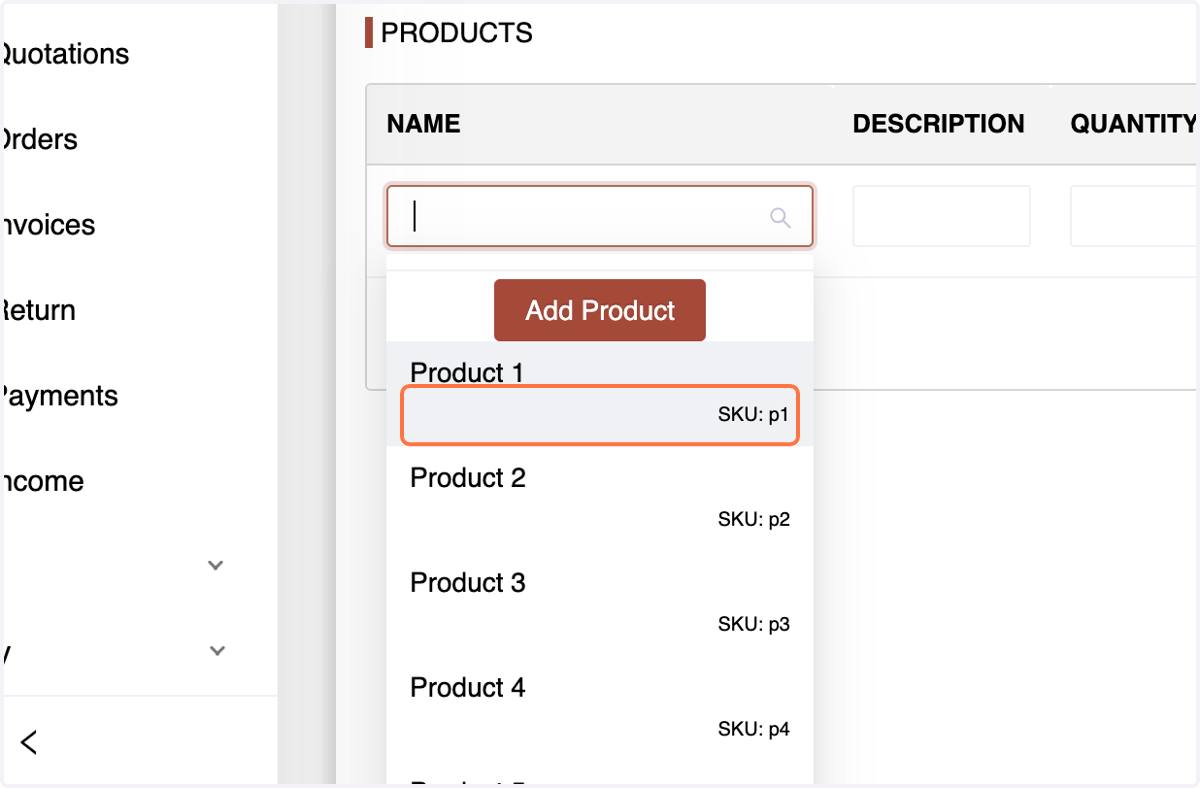Select Product 3 from the dropdown list
This screenshot has height=788, width=1200.
pos(600,603)
